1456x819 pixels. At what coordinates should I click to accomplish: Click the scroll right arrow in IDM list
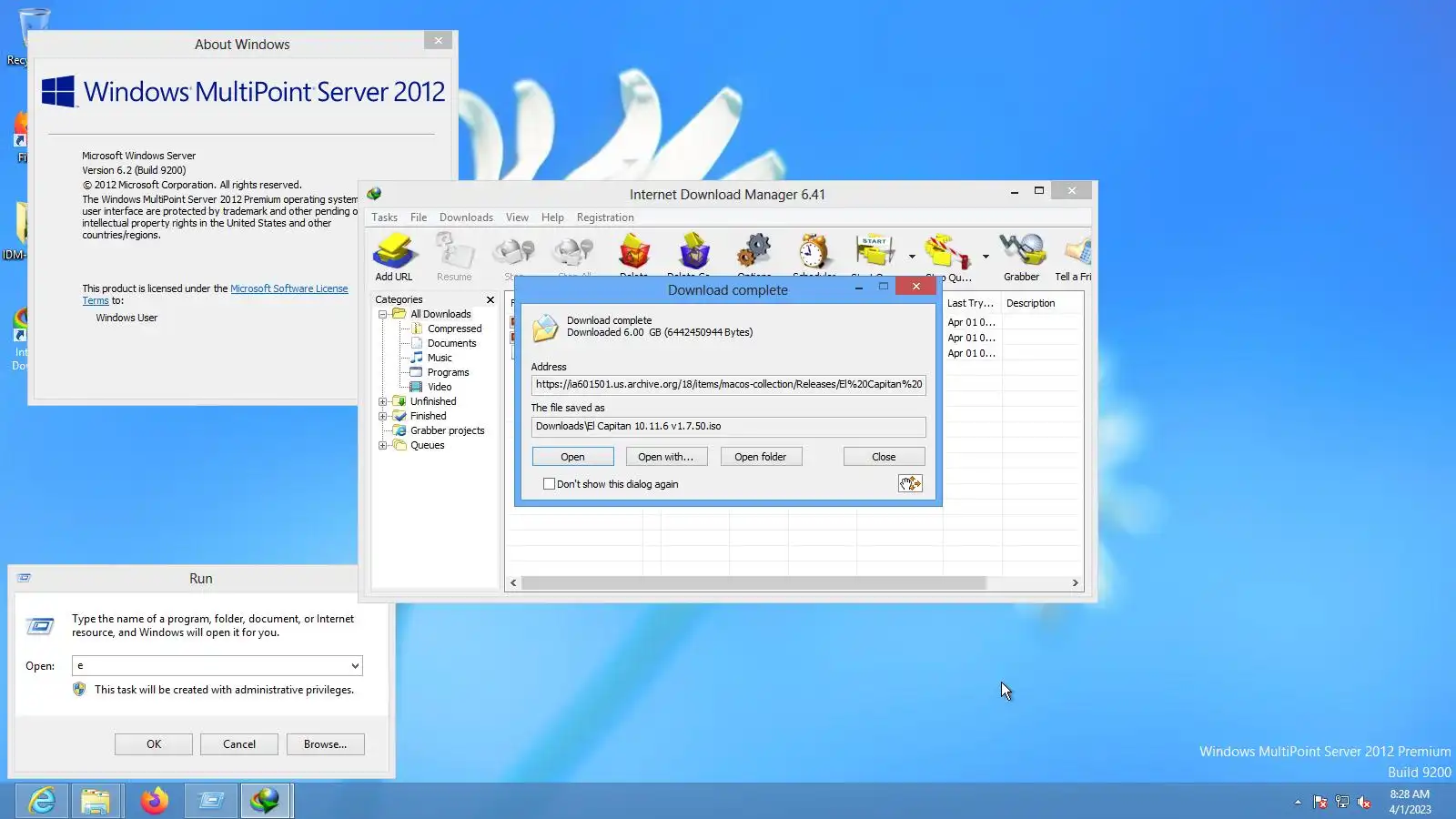coord(1075,582)
